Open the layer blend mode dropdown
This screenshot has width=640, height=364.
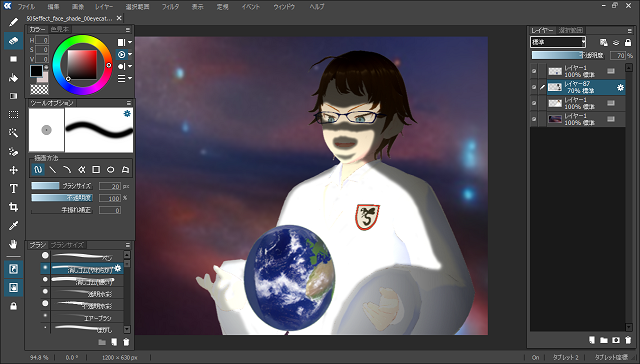click(558, 42)
